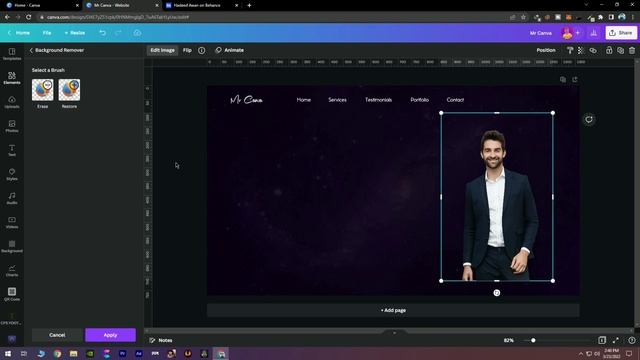Click Services text in the design
The height and width of the screenshot is (360, 640).
tap(337, 100)
